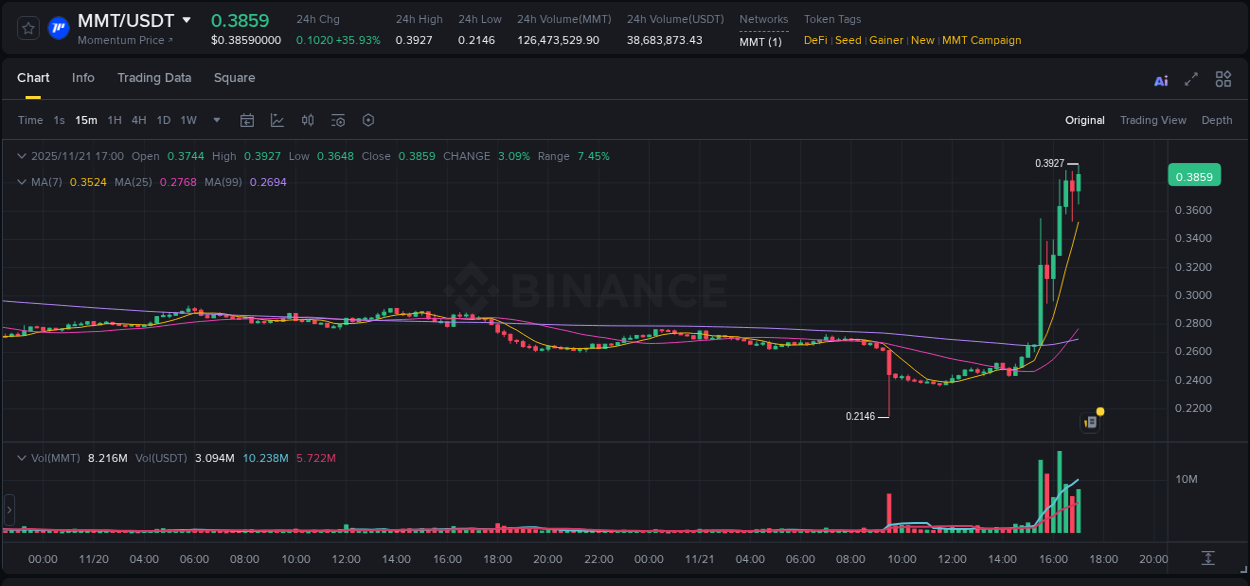Expand chart to fullscreen with arrow icon
The image size is (1250, 586).
click(x=1192, y=79)
